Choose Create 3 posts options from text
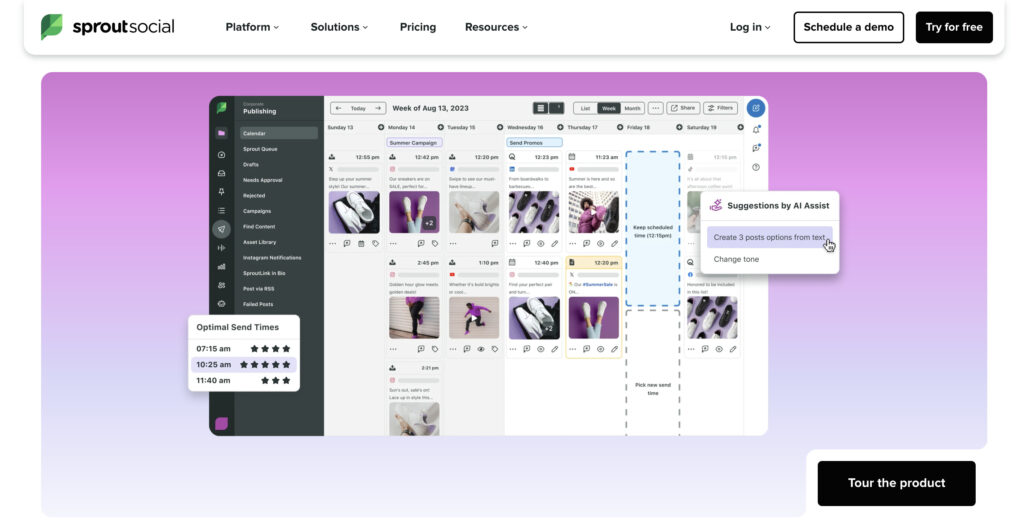The width and height of the screenshot is (1024, 532). (x=769, y=237)
